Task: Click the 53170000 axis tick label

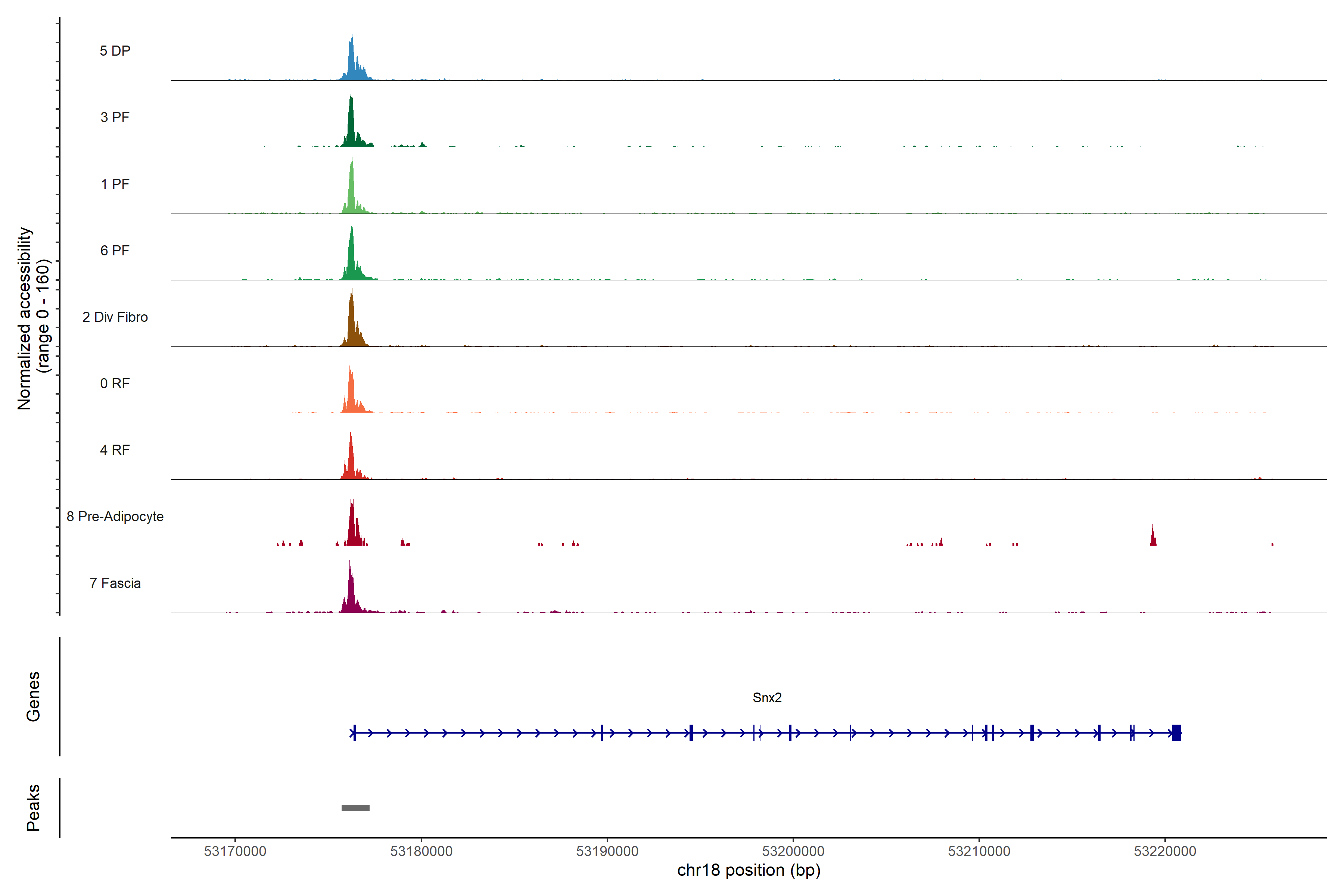Action: click(235, 851)
